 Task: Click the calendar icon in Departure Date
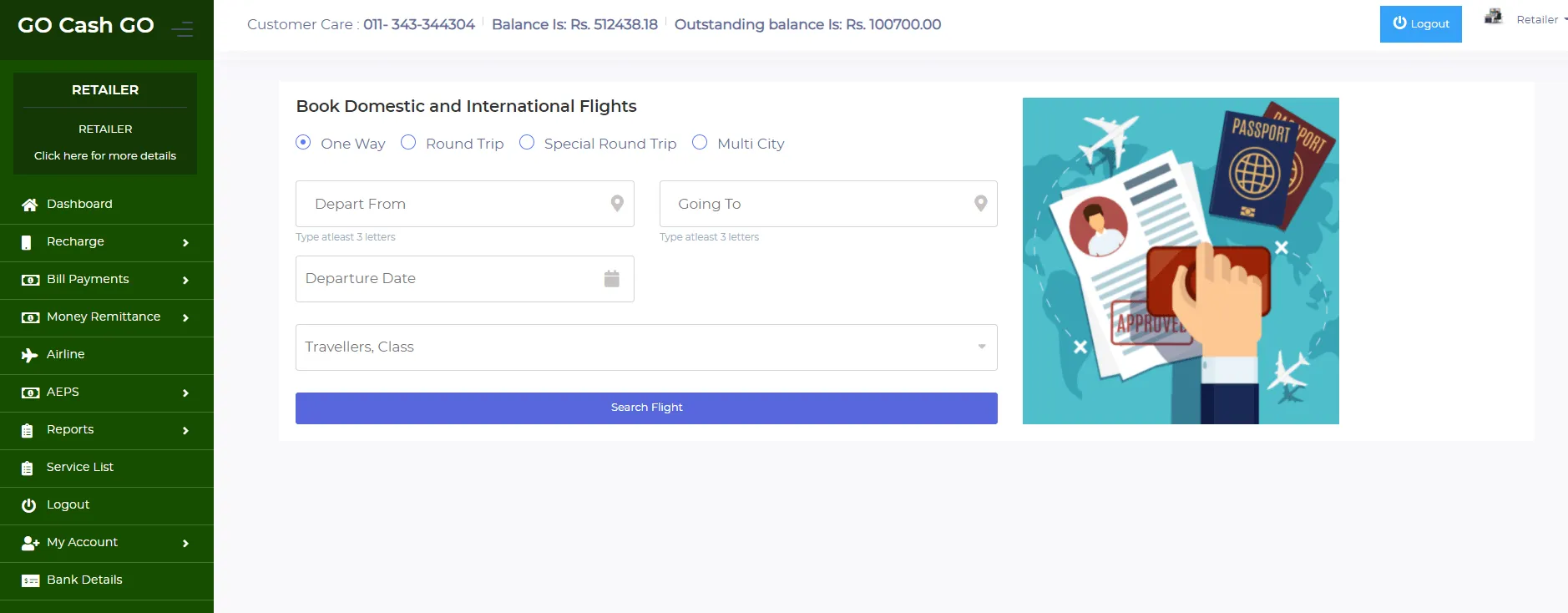point(612,279)
